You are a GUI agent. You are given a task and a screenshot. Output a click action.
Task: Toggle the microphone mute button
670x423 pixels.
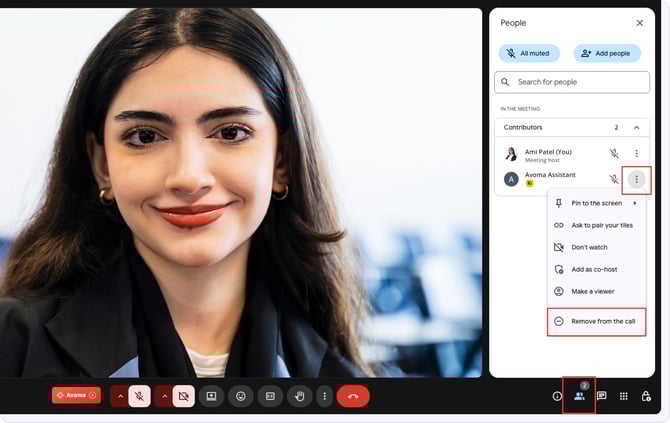pyautogui.click(x=139, y=396)
